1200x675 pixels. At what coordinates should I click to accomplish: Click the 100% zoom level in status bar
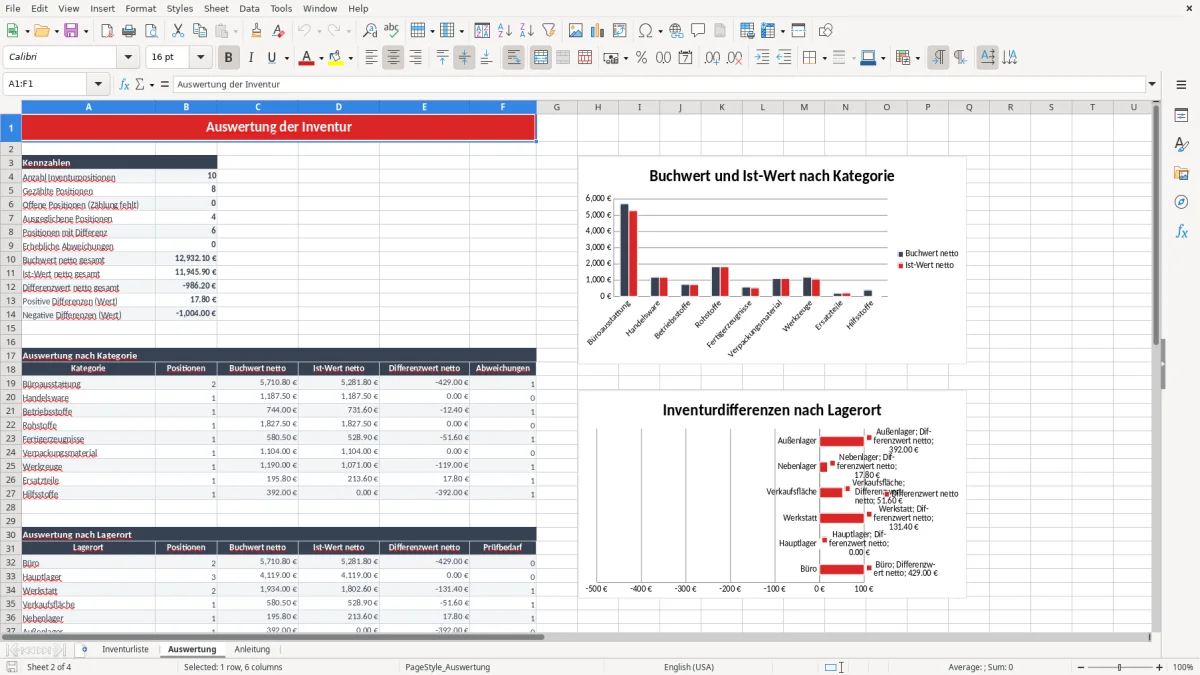(x=1183, y=667)
